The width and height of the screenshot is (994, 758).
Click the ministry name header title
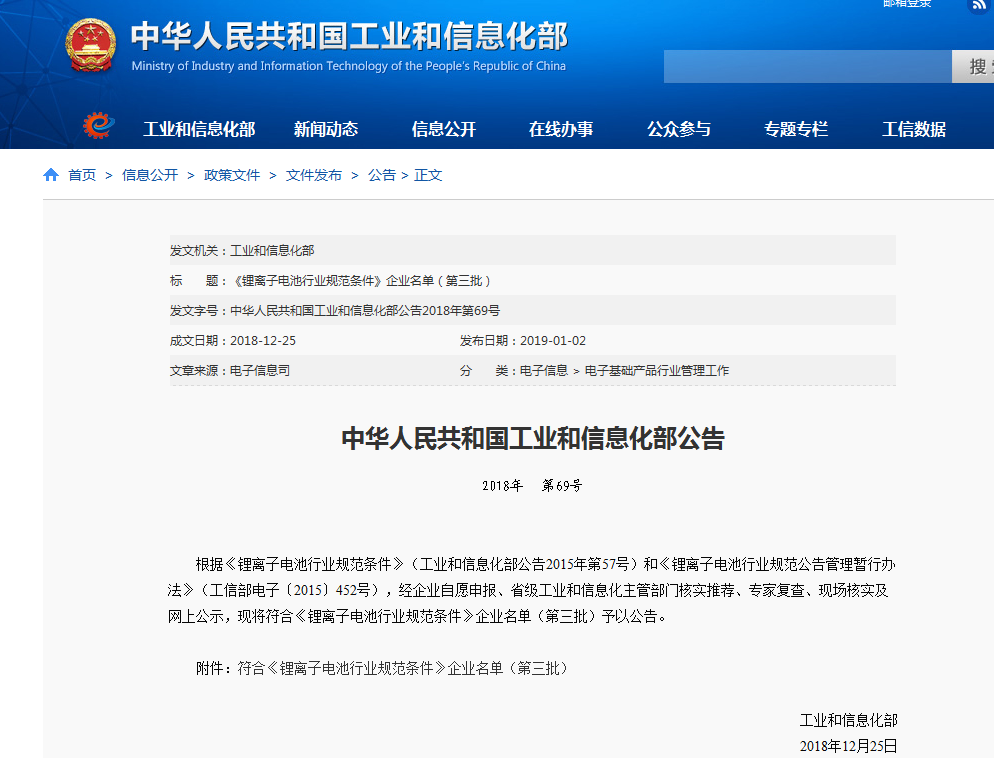tap(349, 37)
